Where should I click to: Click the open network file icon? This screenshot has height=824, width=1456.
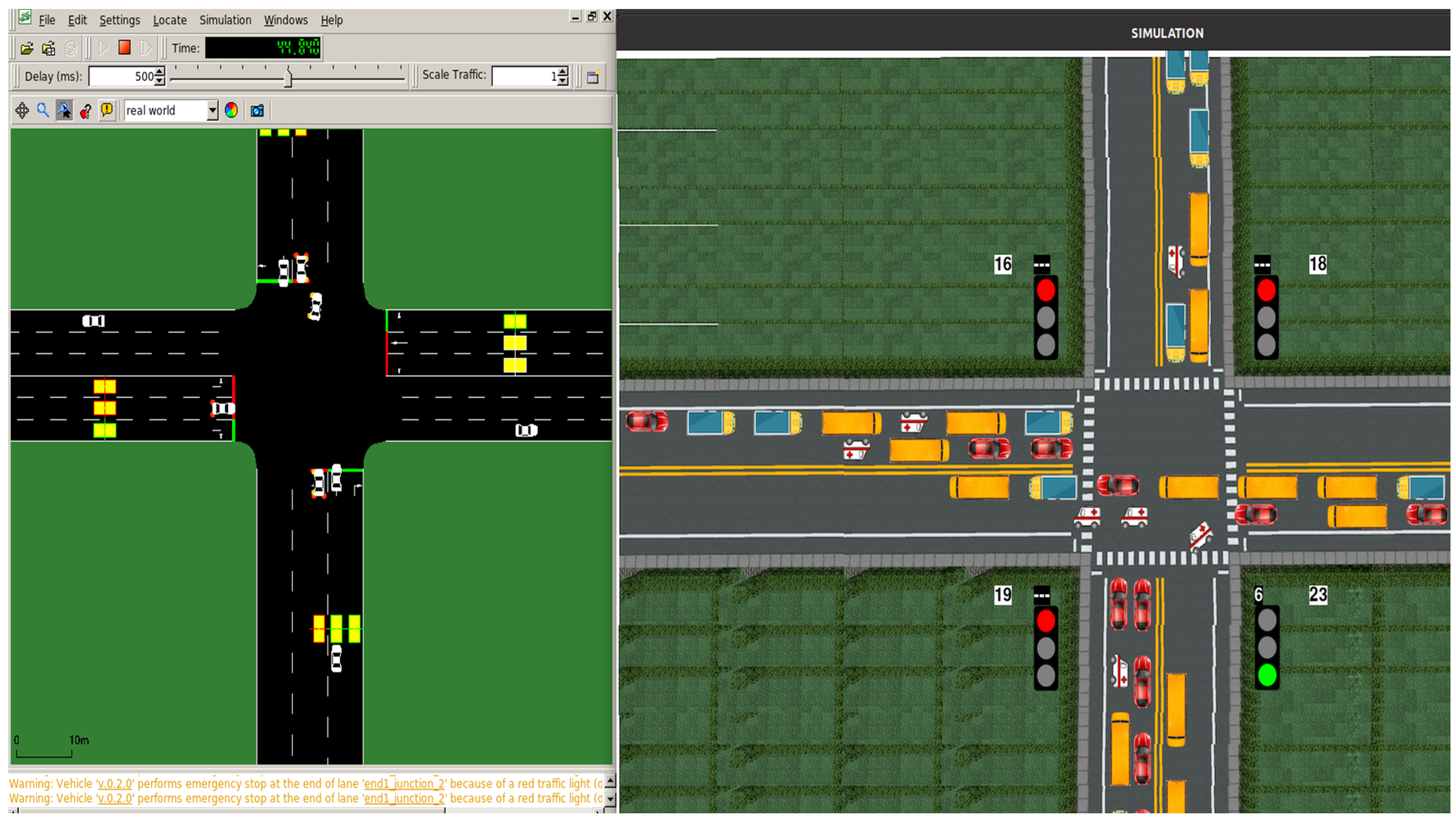pos(49,48)
